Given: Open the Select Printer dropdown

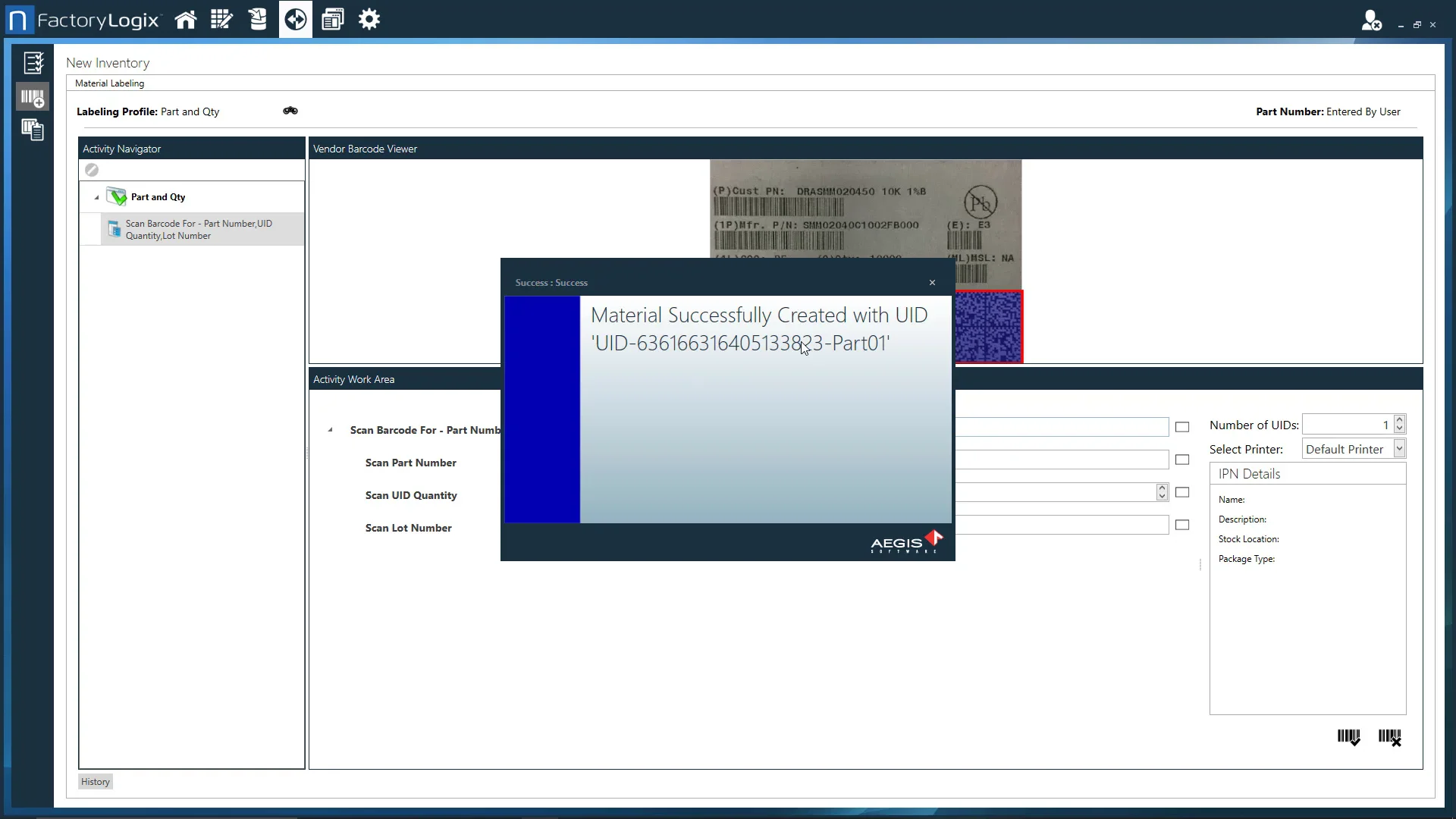Looking at the screenshot, I should 1400,449.
